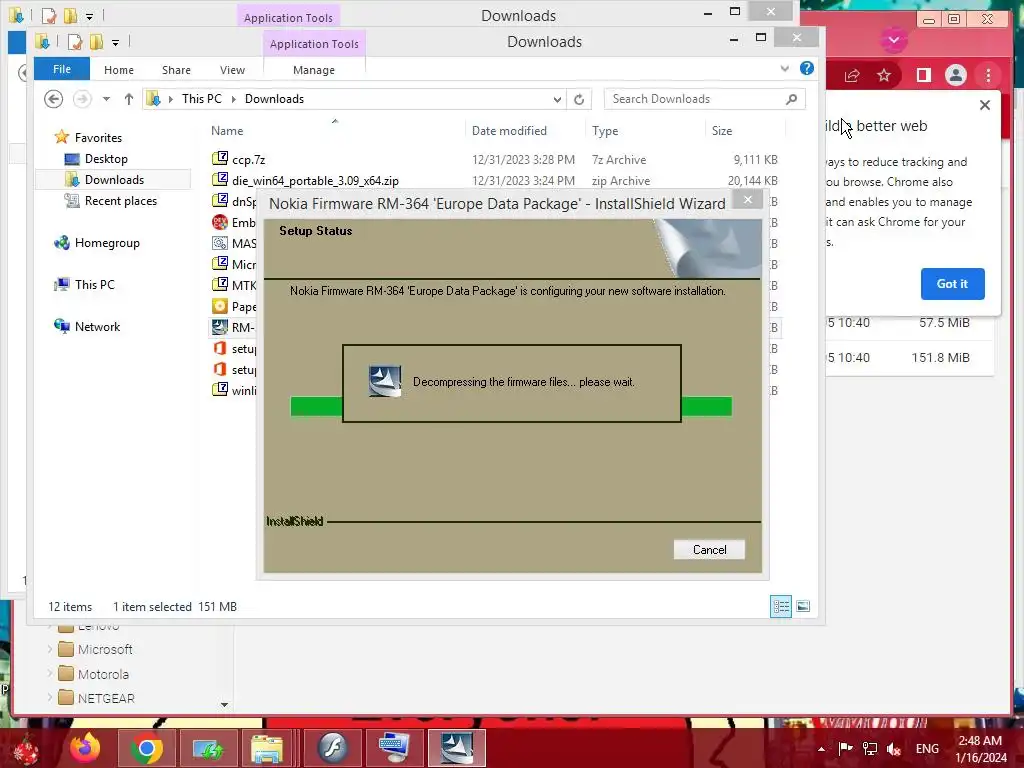The image size is (1024, 768).
Task: Expand Motorola folder in back window tree
Action: (x=50, y=673)
